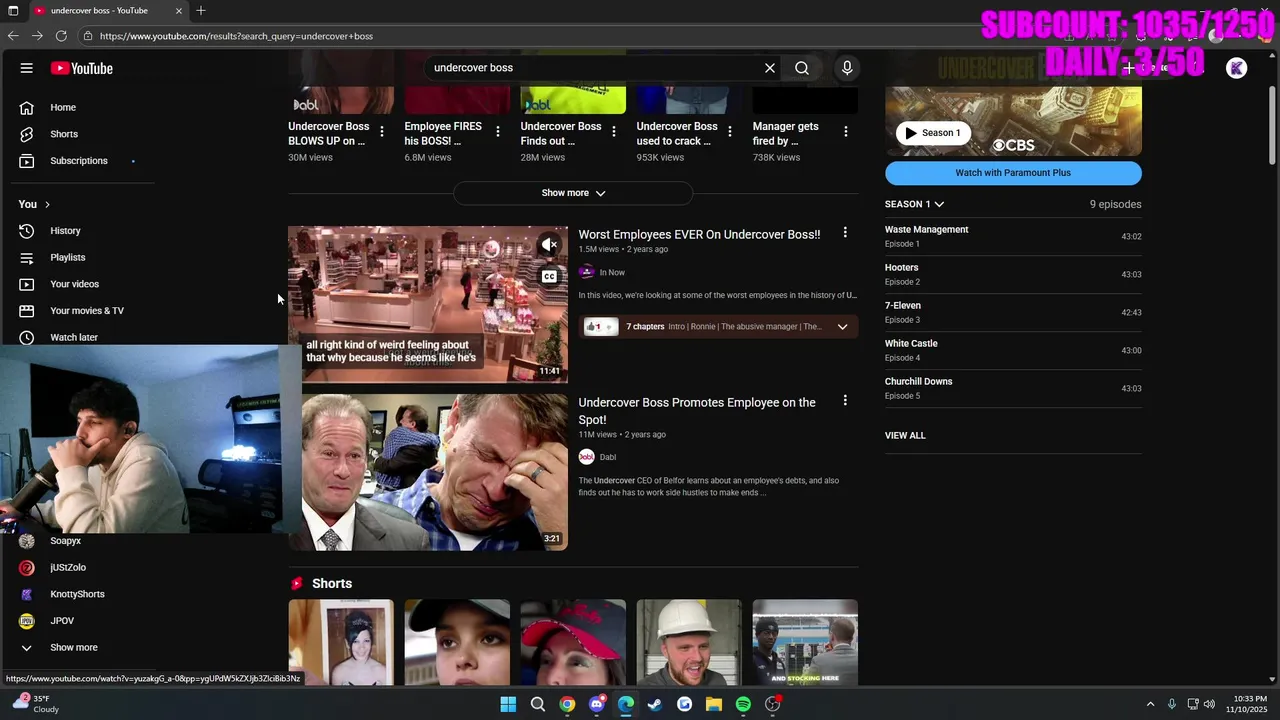Toggle mute on the preview thumbnail

click(x=549, y=244)
